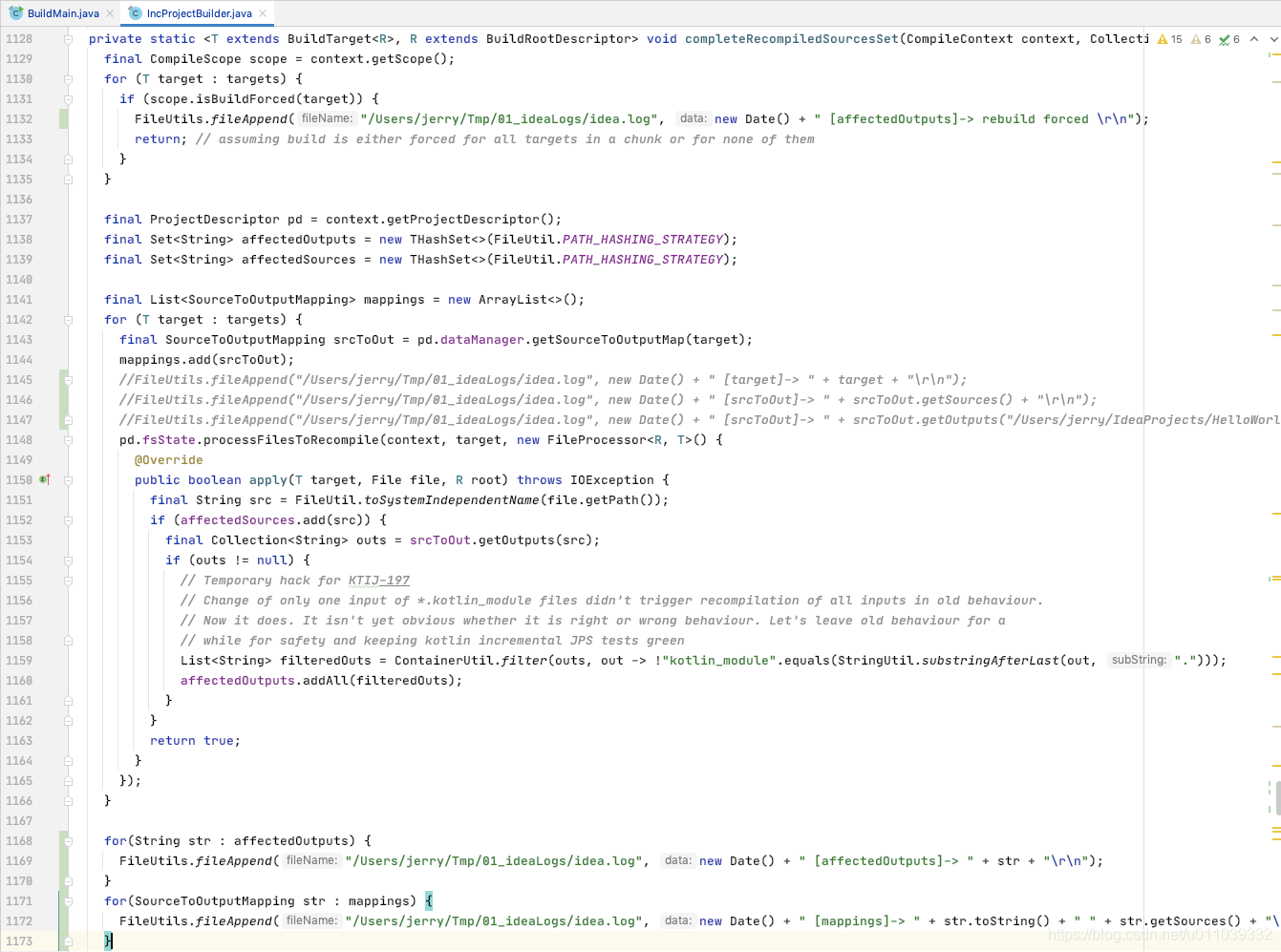Click the overriding-method red arrow at line 1150
Screen dimensions: 1281x952
click(x=48, y=479)
